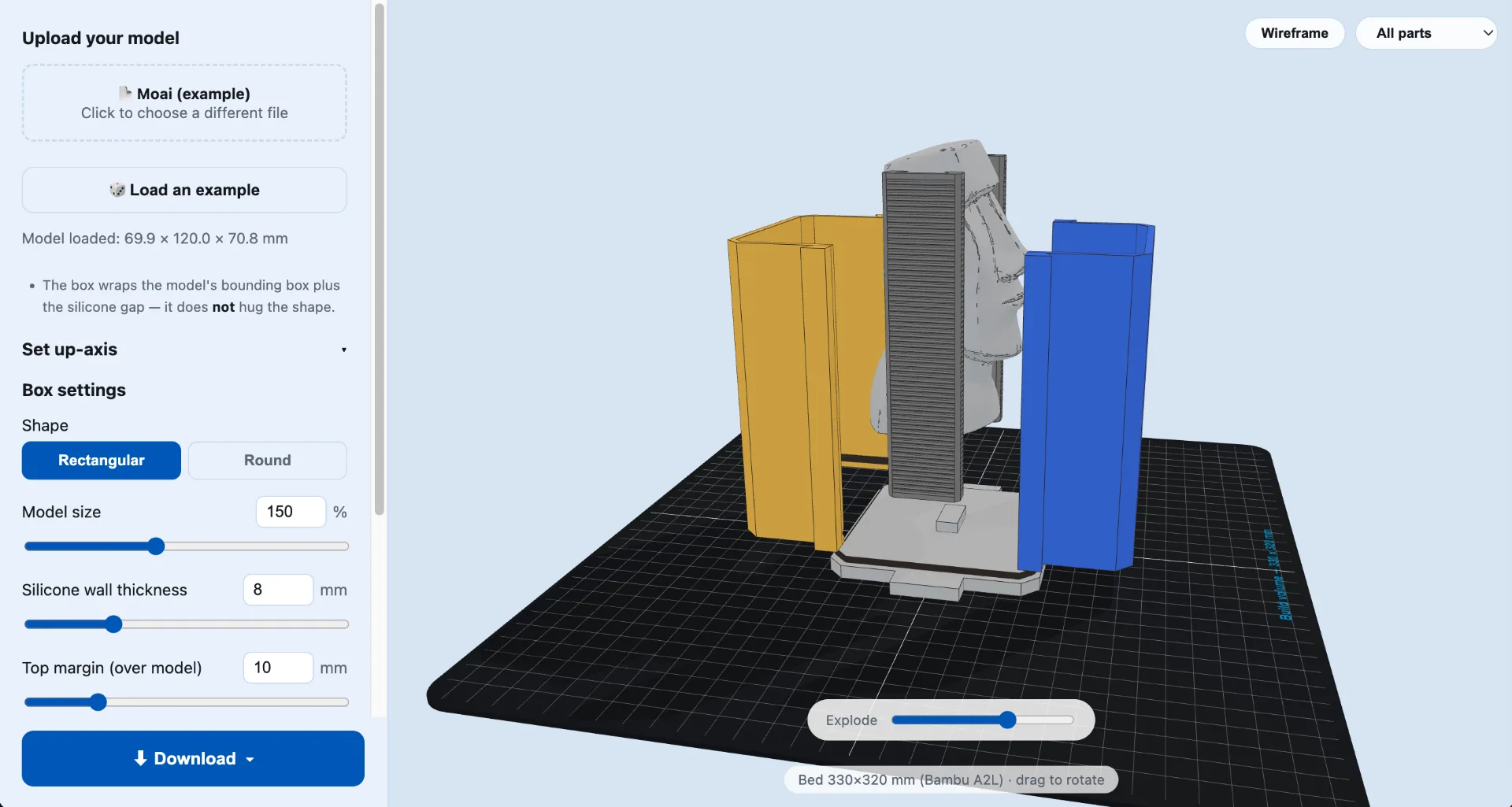Click the Silicone wall thickness slider handle
This screenshot has width=1512, height=807.
coord(113,624)
